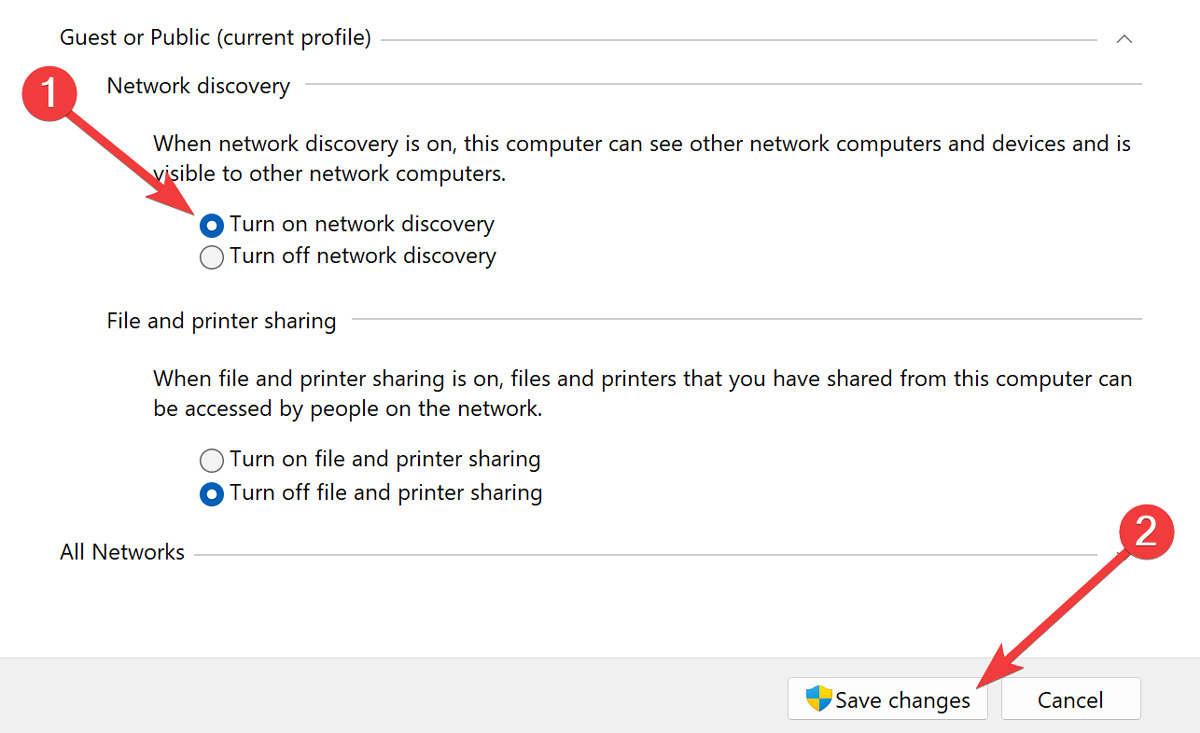Select the Turn on network discovery radio button
Image resolution: width=1200 pixels, height=733 pixels.
coord(211,225)
